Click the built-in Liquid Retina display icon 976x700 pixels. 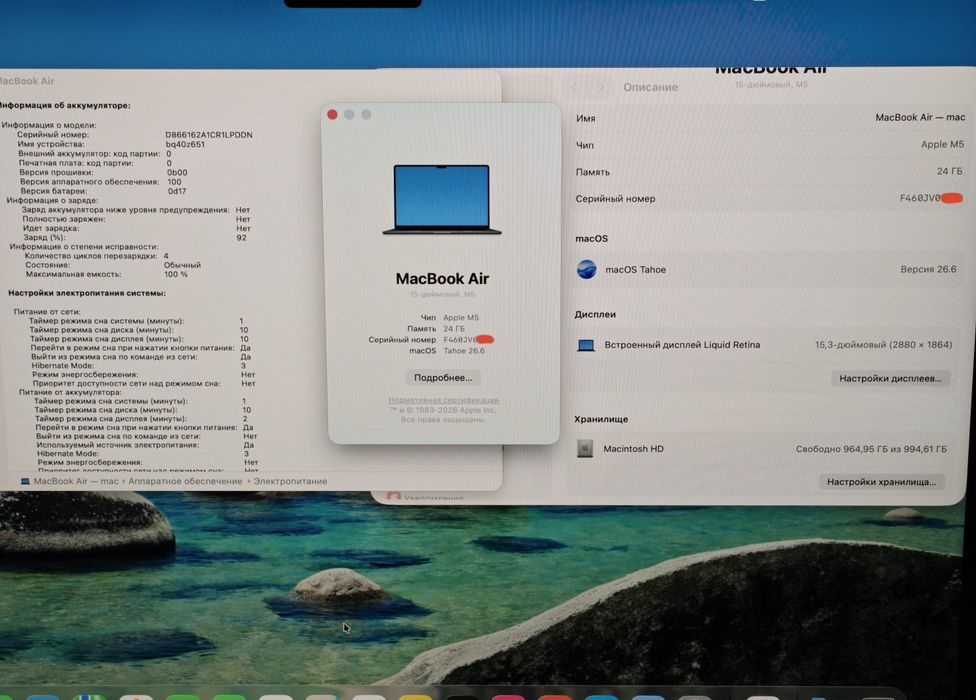click(x=586, y=345)
